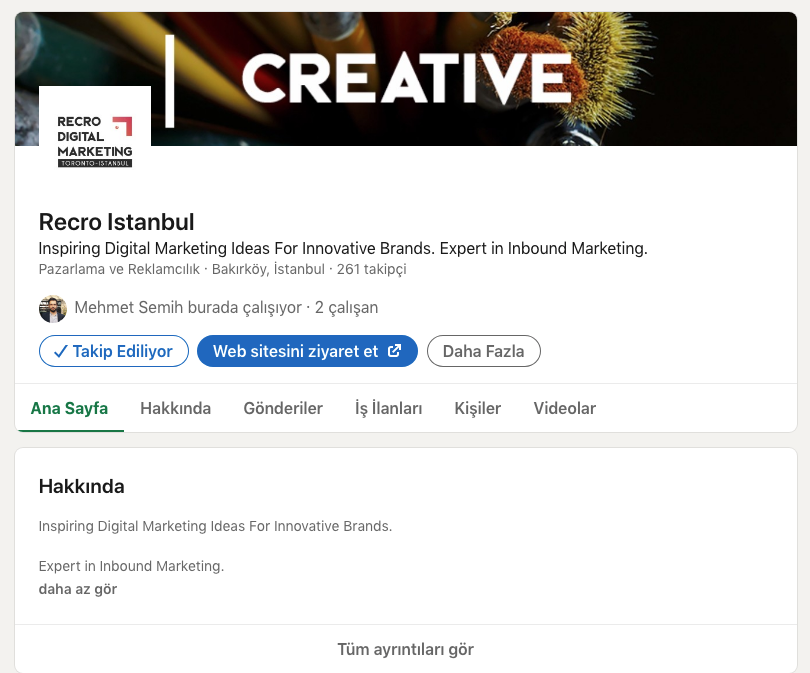Click the Bakırköy, İstanbul location text

pos(268,269)
